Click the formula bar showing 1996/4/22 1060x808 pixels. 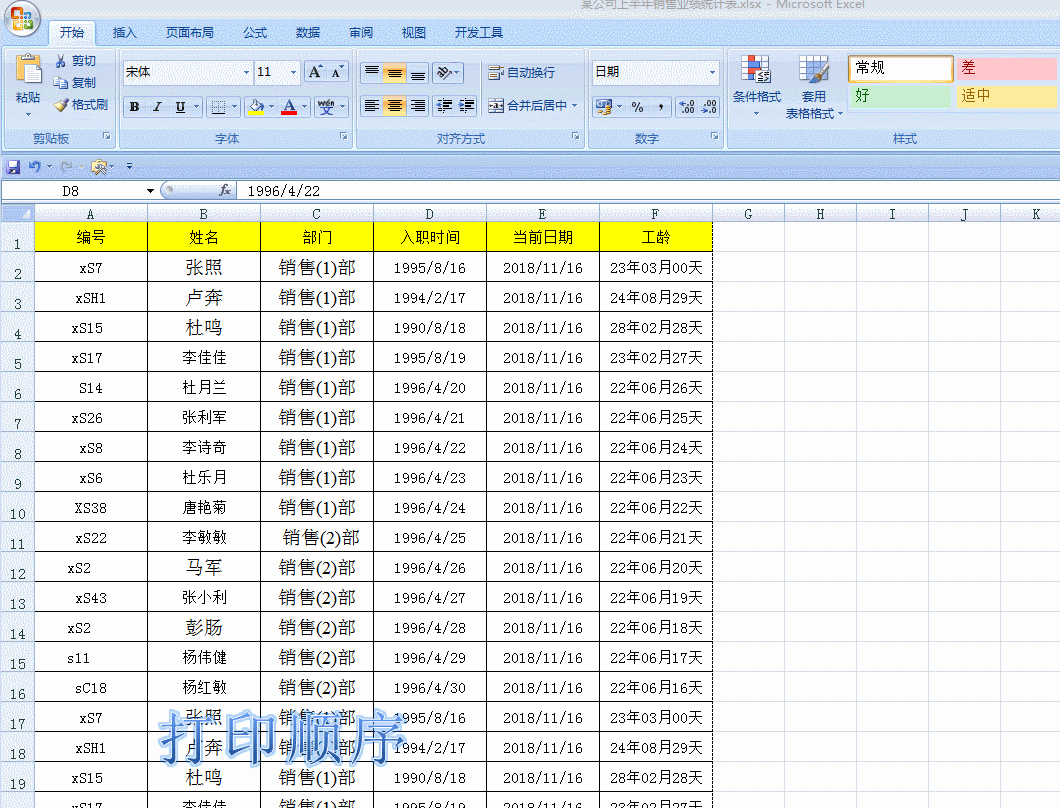point(649,191)
